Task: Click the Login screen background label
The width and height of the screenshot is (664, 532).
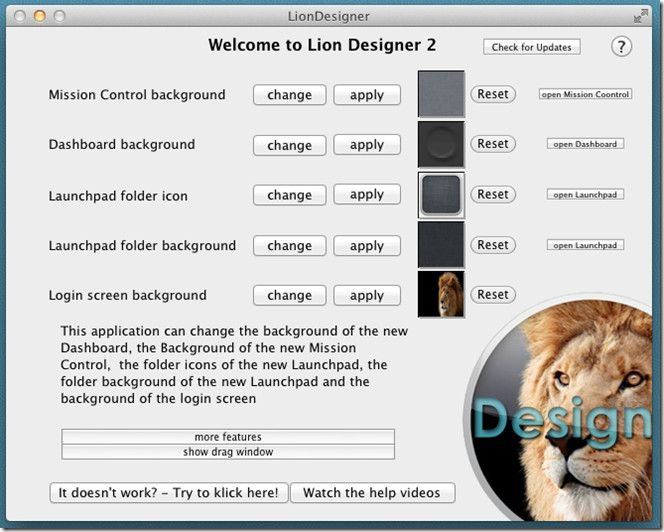Action: point(128,295)
